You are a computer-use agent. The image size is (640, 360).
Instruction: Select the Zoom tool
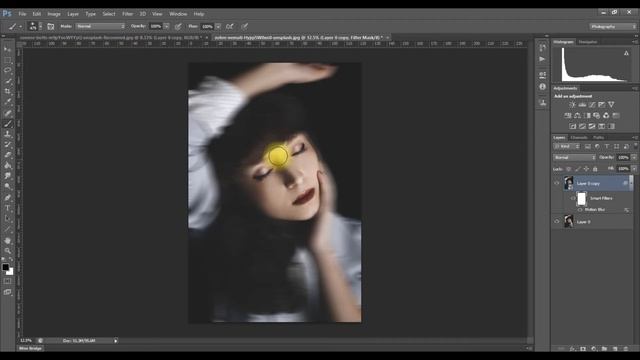[7, 251]
